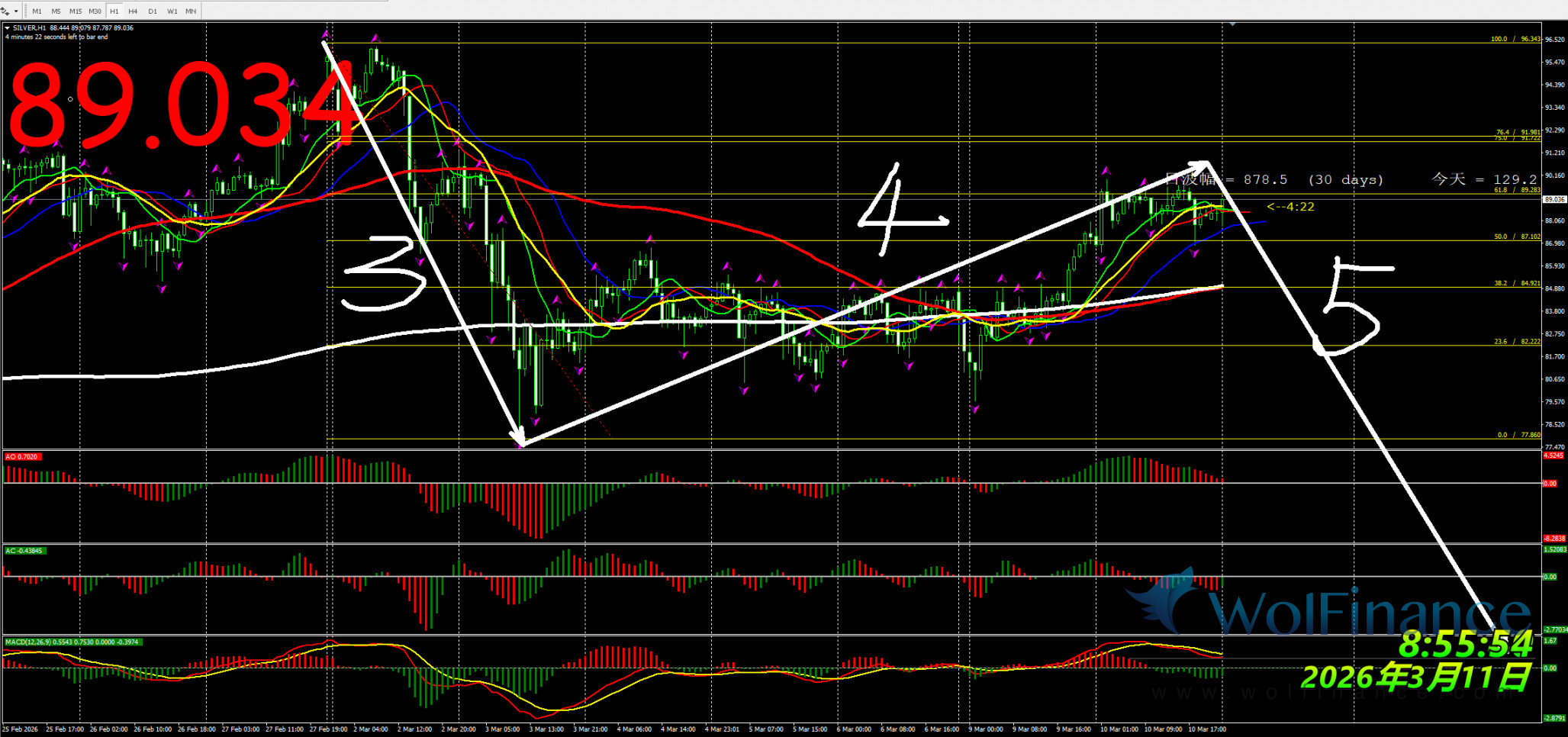The width and height of the screenshot is (1568, 737).
Task: Click the red AO indicator label
Action: coord(22,457)
